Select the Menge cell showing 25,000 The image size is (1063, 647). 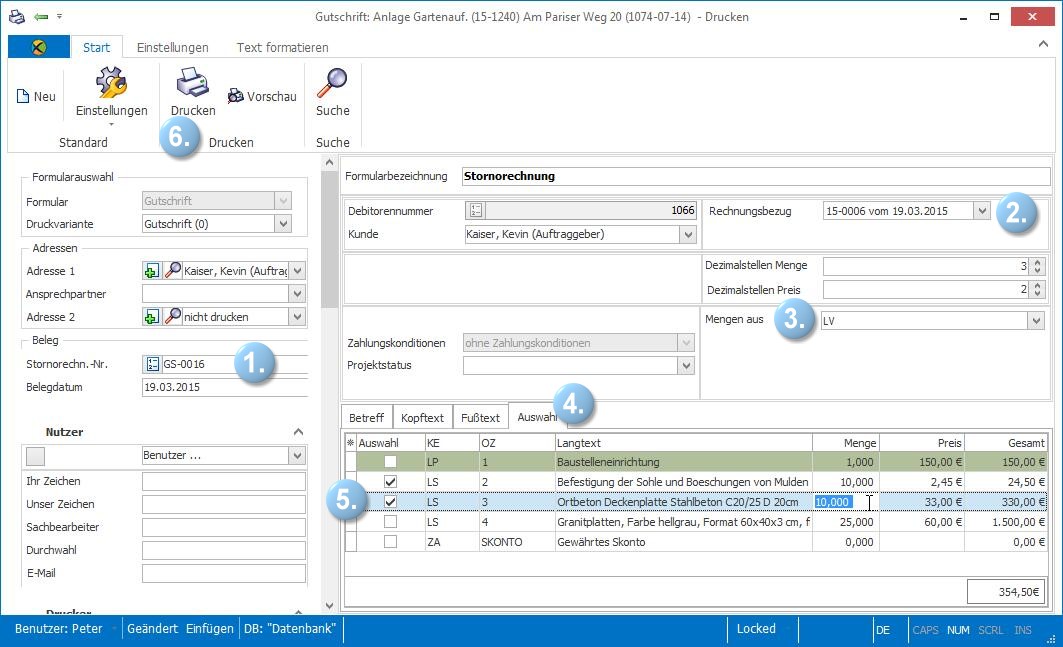pyautogui.click(x=845, y=522)
